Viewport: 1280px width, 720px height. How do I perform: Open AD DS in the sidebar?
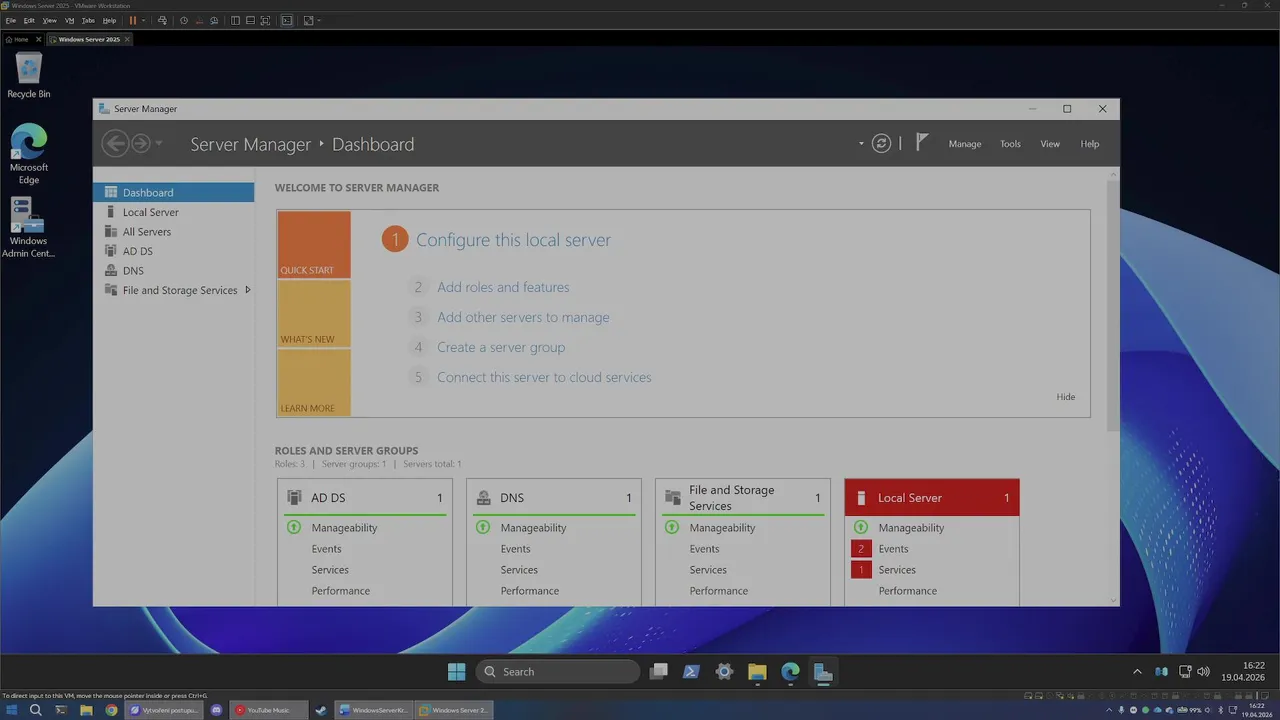(x=174, y=251)
